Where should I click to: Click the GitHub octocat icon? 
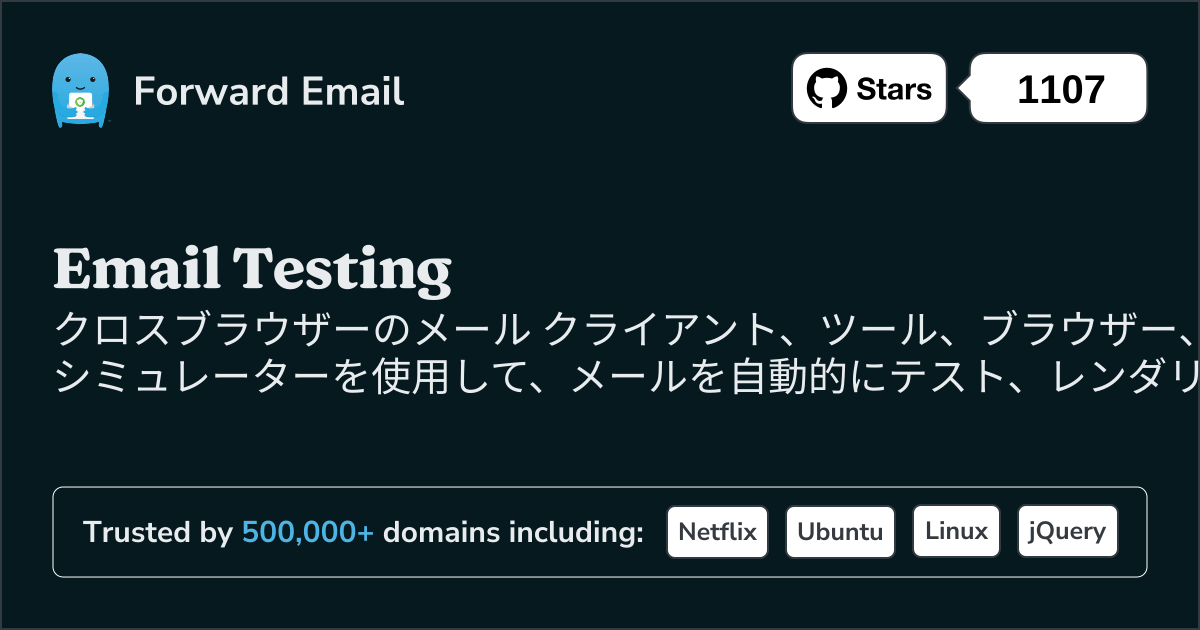coord(826,89)
